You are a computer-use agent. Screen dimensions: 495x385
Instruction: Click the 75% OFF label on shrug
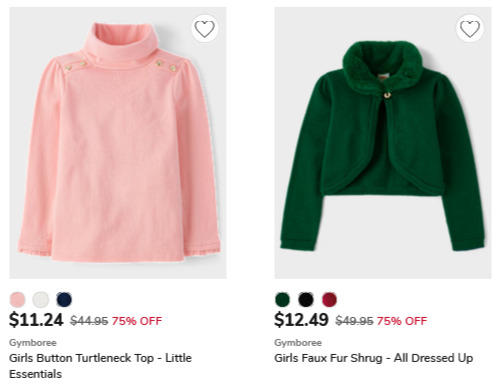point(402,321)
